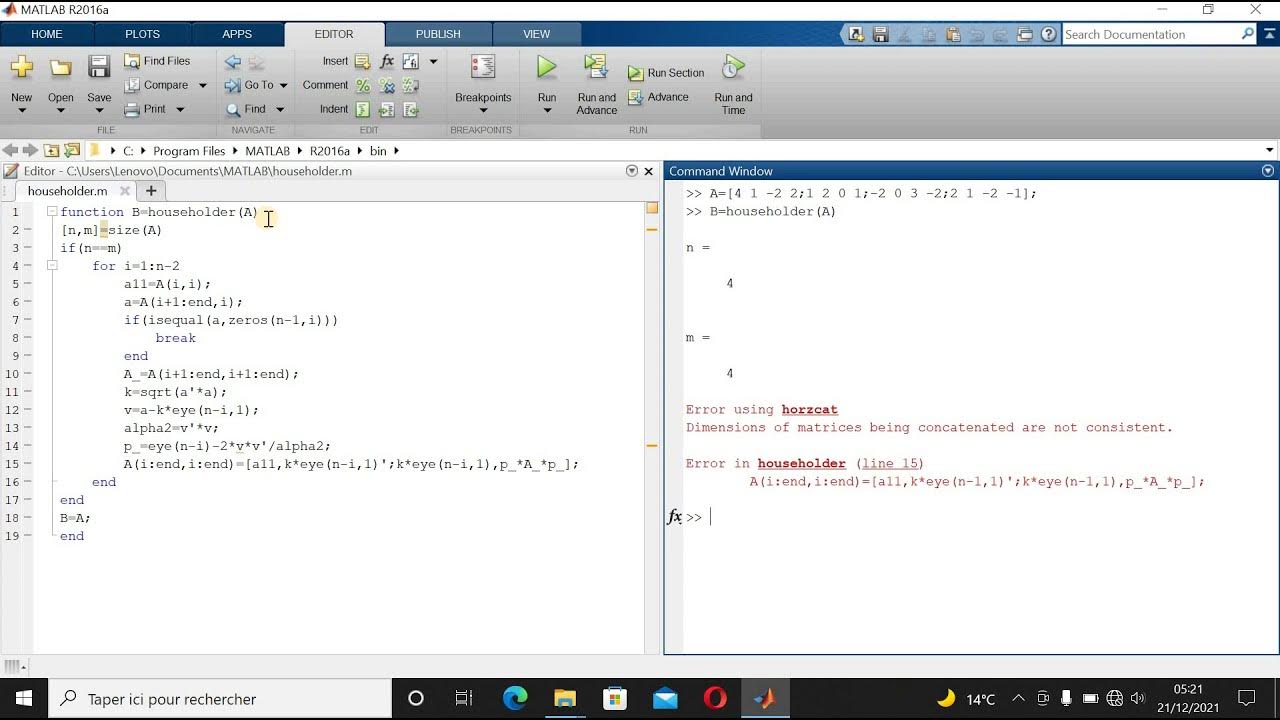
Task: Click the green Run icon
Action: coord(546,67)
